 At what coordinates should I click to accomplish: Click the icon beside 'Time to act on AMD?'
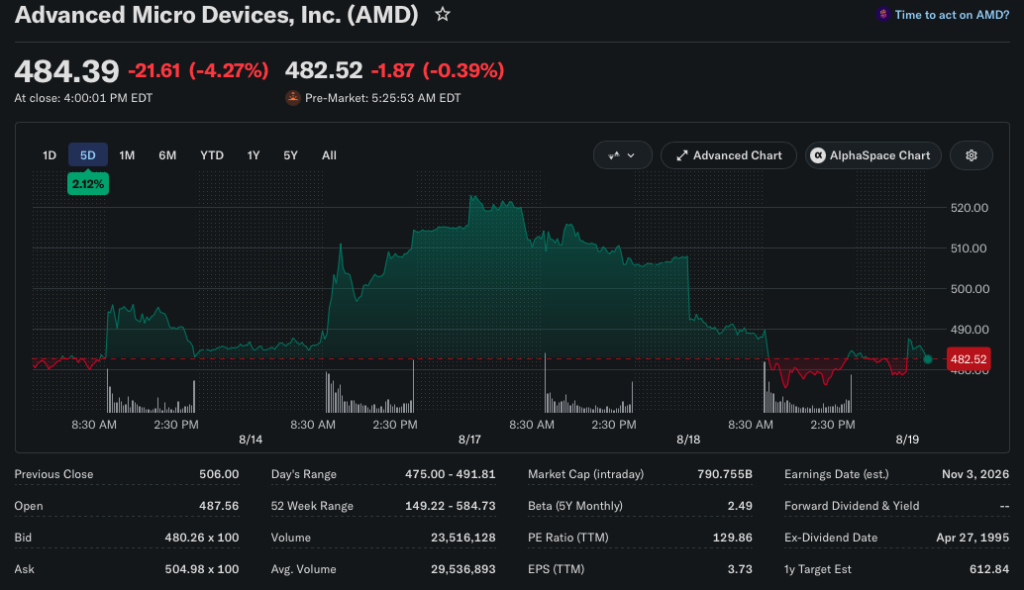click(883, 14)
